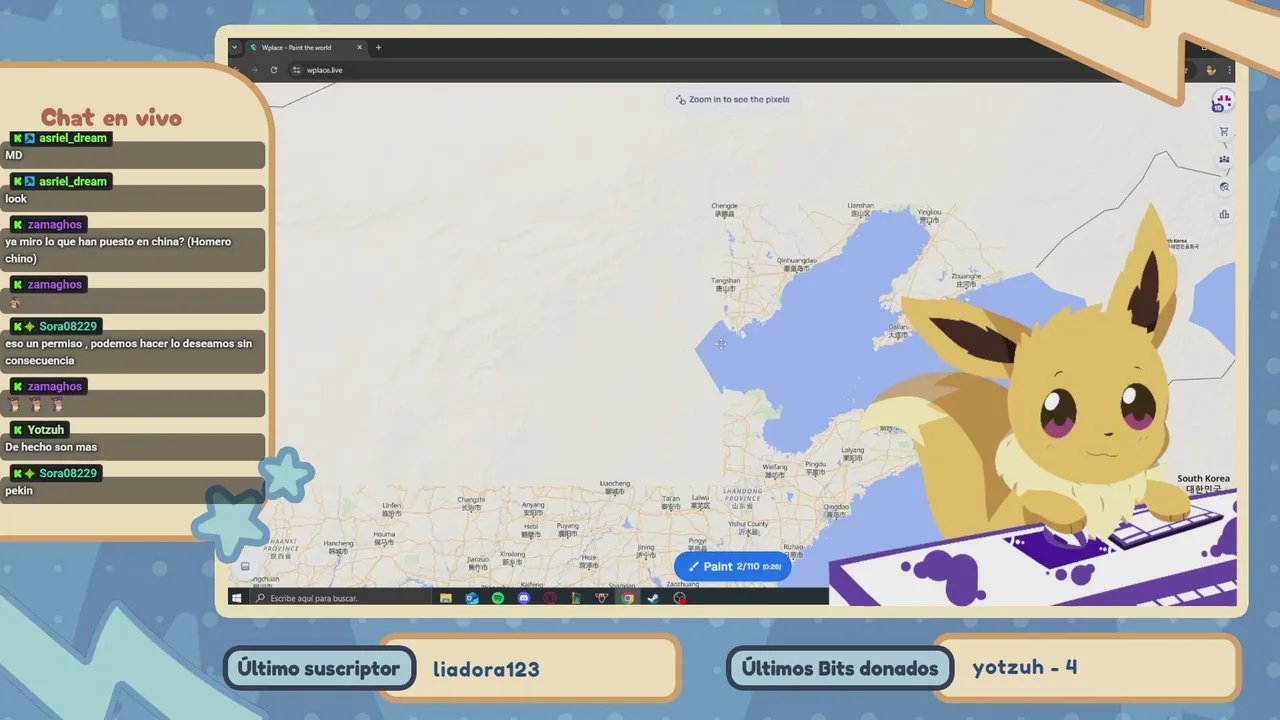
Task: Click the blue Paint button
Action: (733, 567)
